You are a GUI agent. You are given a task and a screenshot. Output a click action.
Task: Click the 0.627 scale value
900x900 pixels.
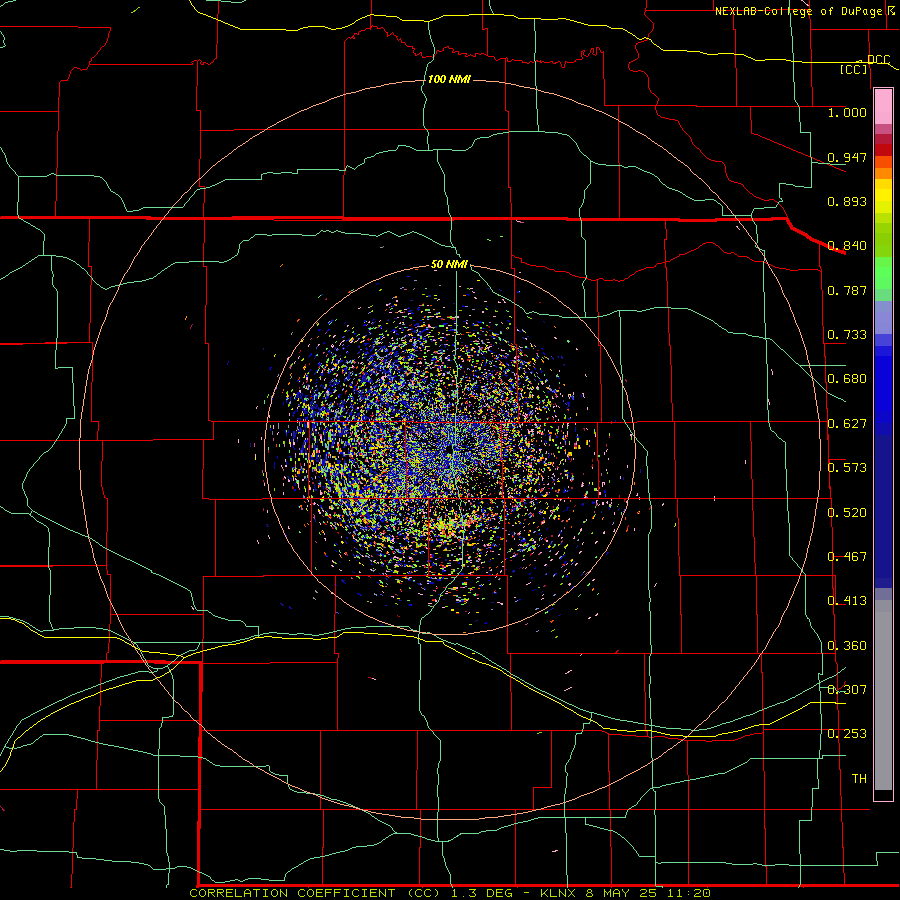tap(847, 424)
